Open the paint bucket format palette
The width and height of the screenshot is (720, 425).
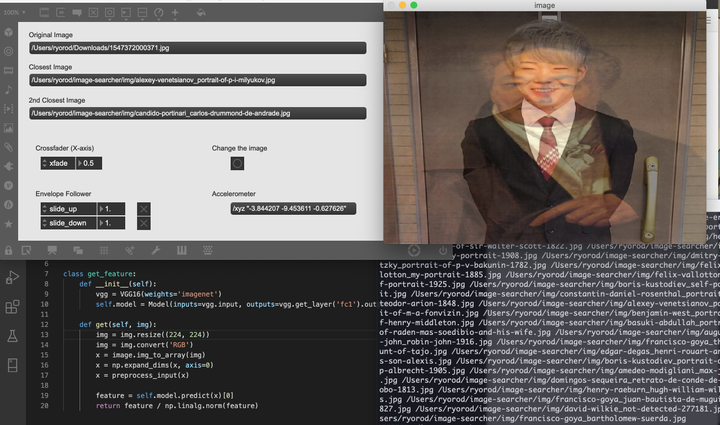[201, 12]
